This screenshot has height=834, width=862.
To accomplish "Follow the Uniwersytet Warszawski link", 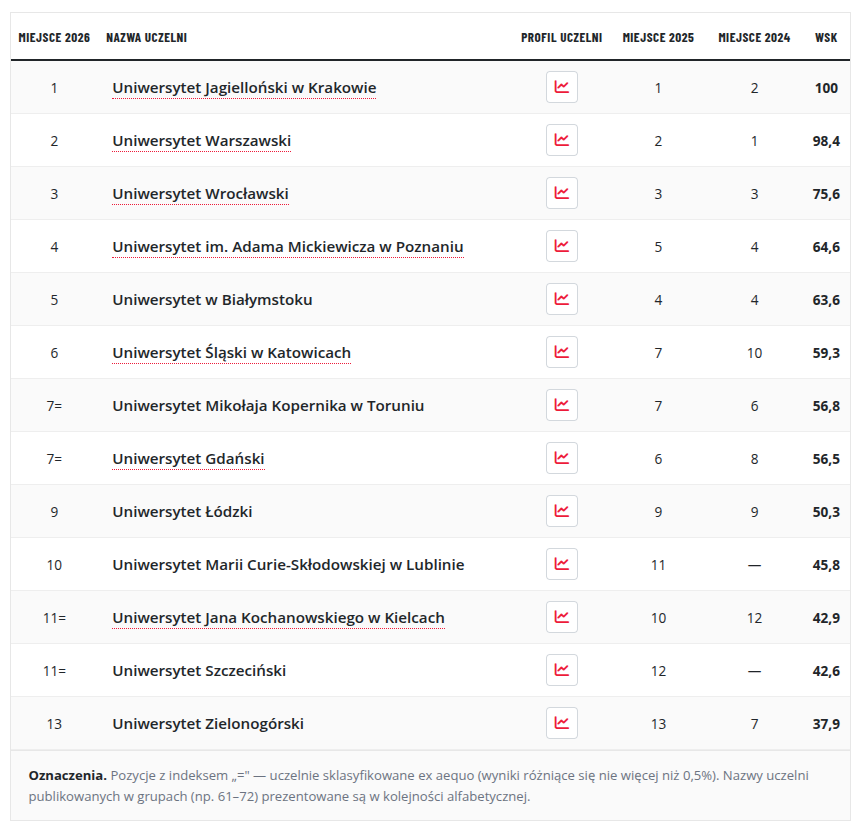I will click(x=201, y=141).
